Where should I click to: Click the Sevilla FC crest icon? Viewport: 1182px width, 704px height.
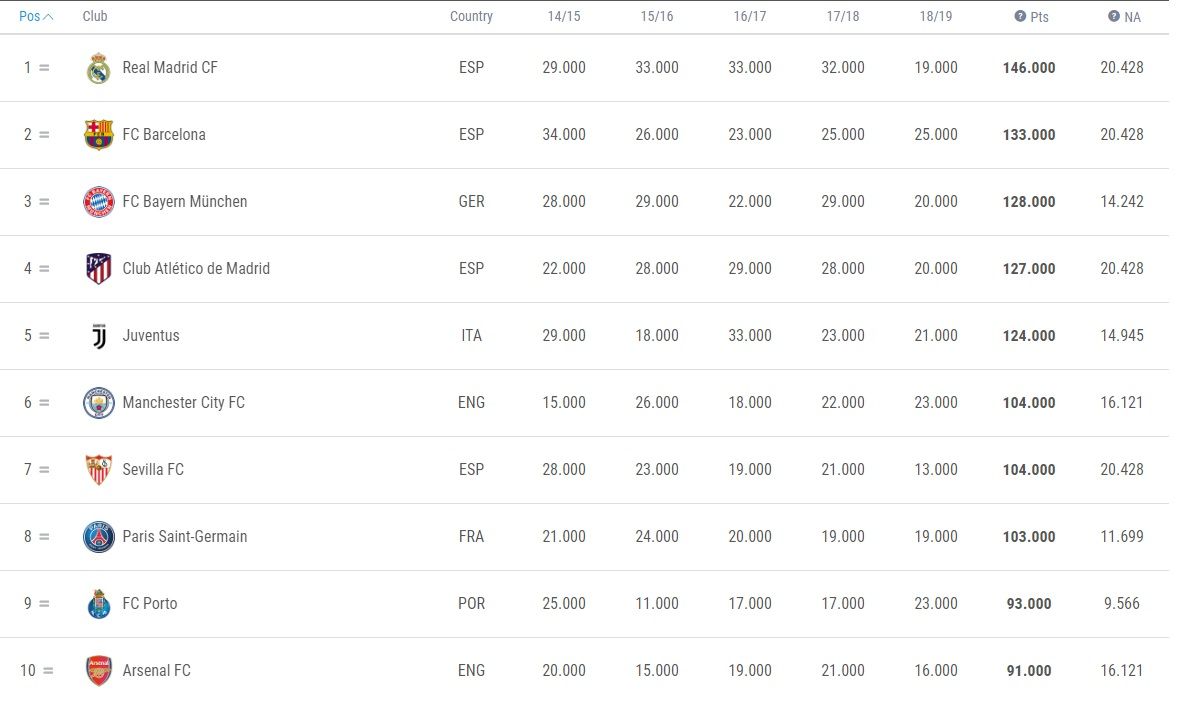tap(99, 470)
